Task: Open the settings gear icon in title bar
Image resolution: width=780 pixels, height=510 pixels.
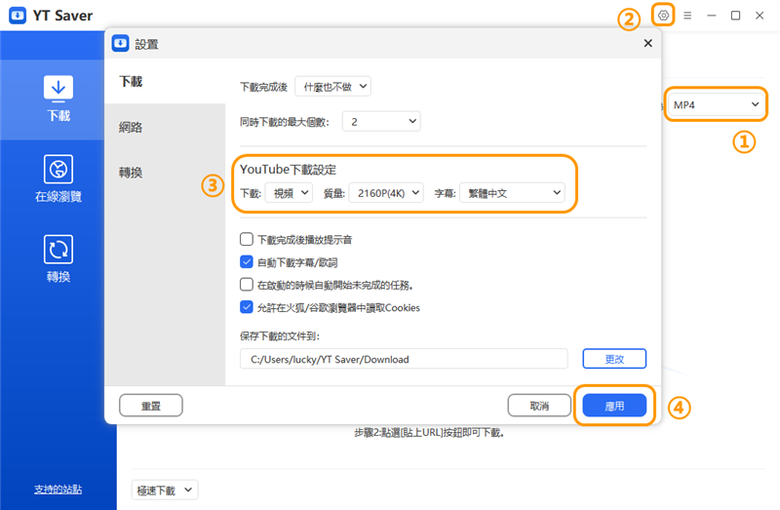Action: 663,15
